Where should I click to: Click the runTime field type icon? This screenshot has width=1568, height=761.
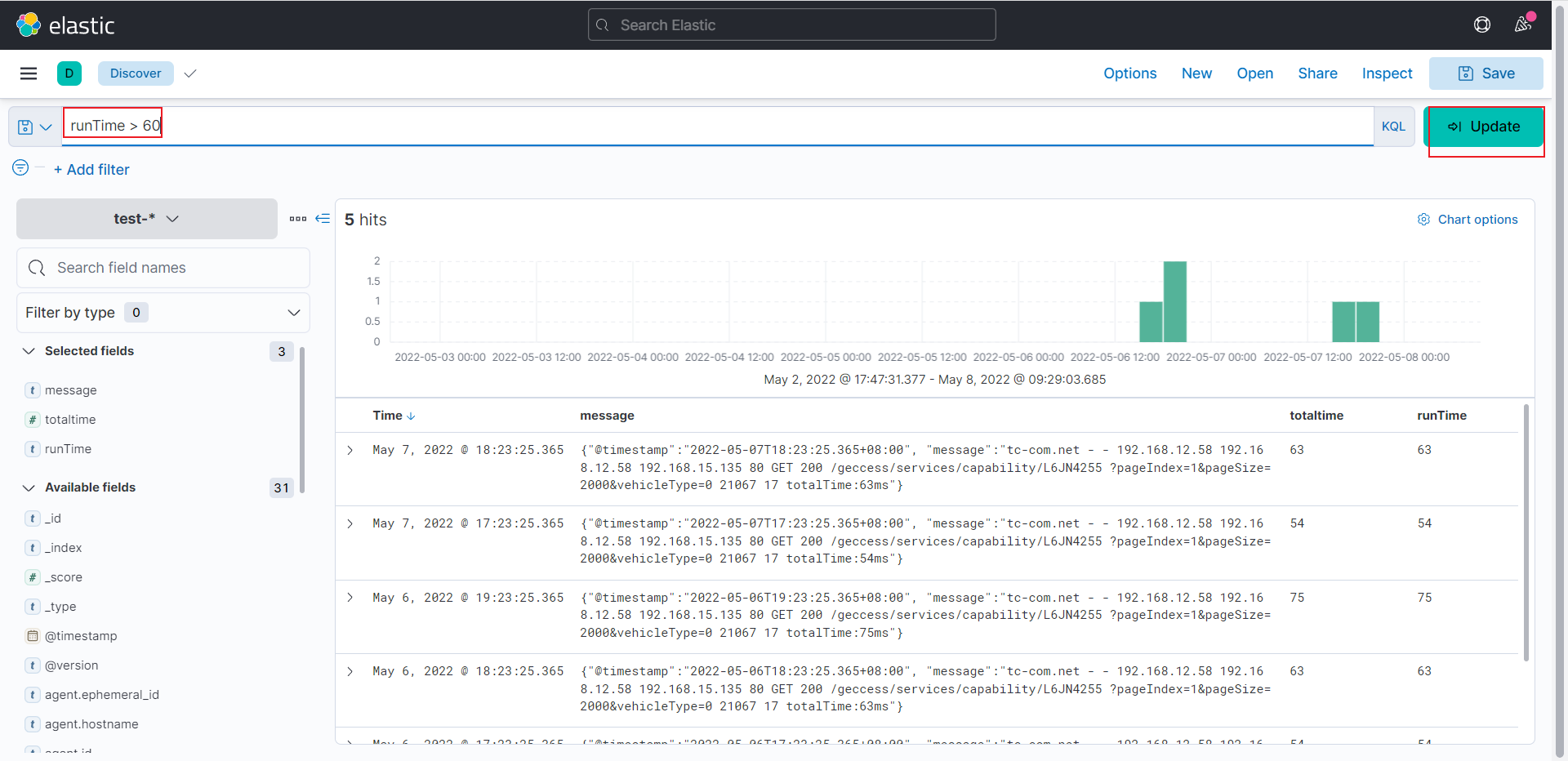[x=33, y=449]
